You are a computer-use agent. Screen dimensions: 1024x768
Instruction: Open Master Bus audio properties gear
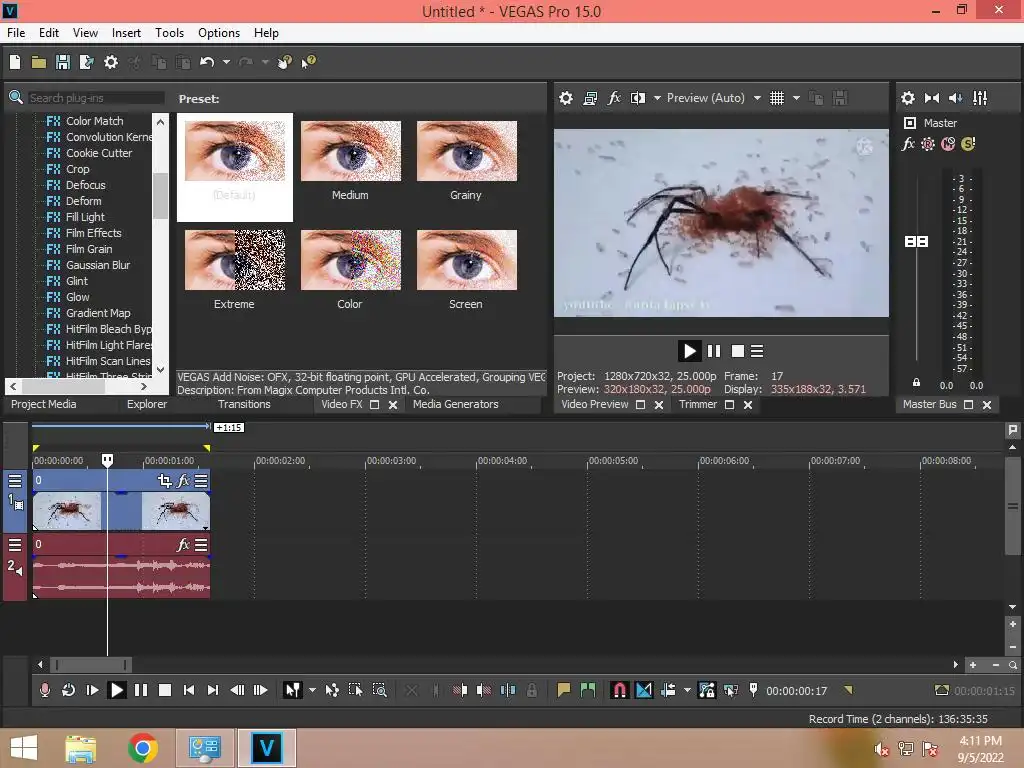click(908, 98)
